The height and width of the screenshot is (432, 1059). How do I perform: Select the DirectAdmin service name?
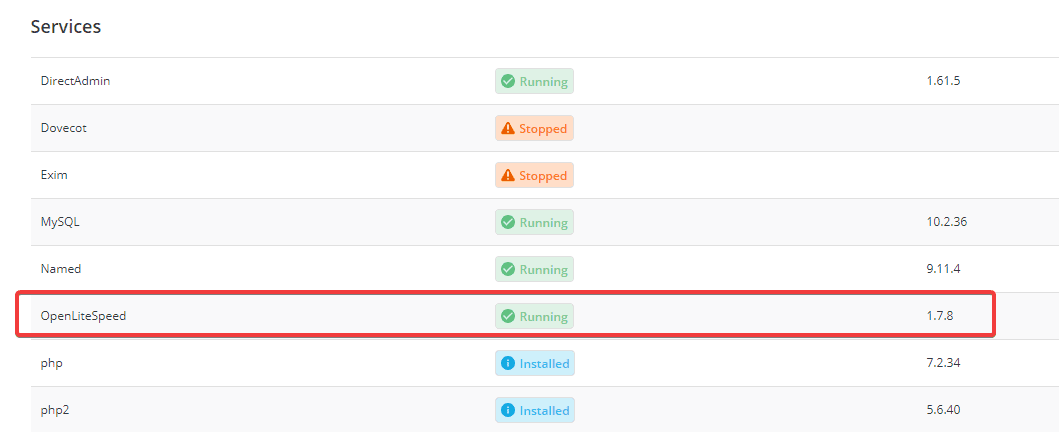tap(75, 81)
